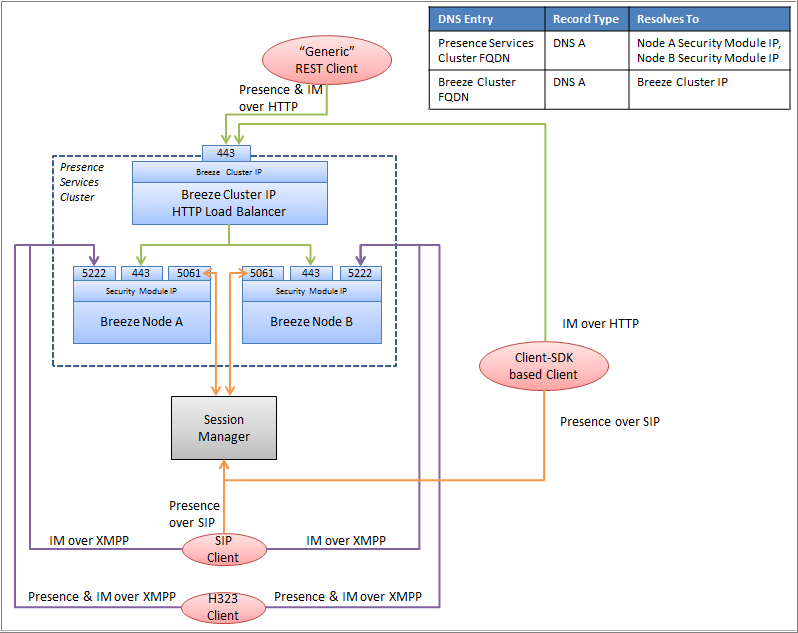Select the small Breeze Cluster IP header label
This screenshot has height=633, width=798.
[230, 172]
